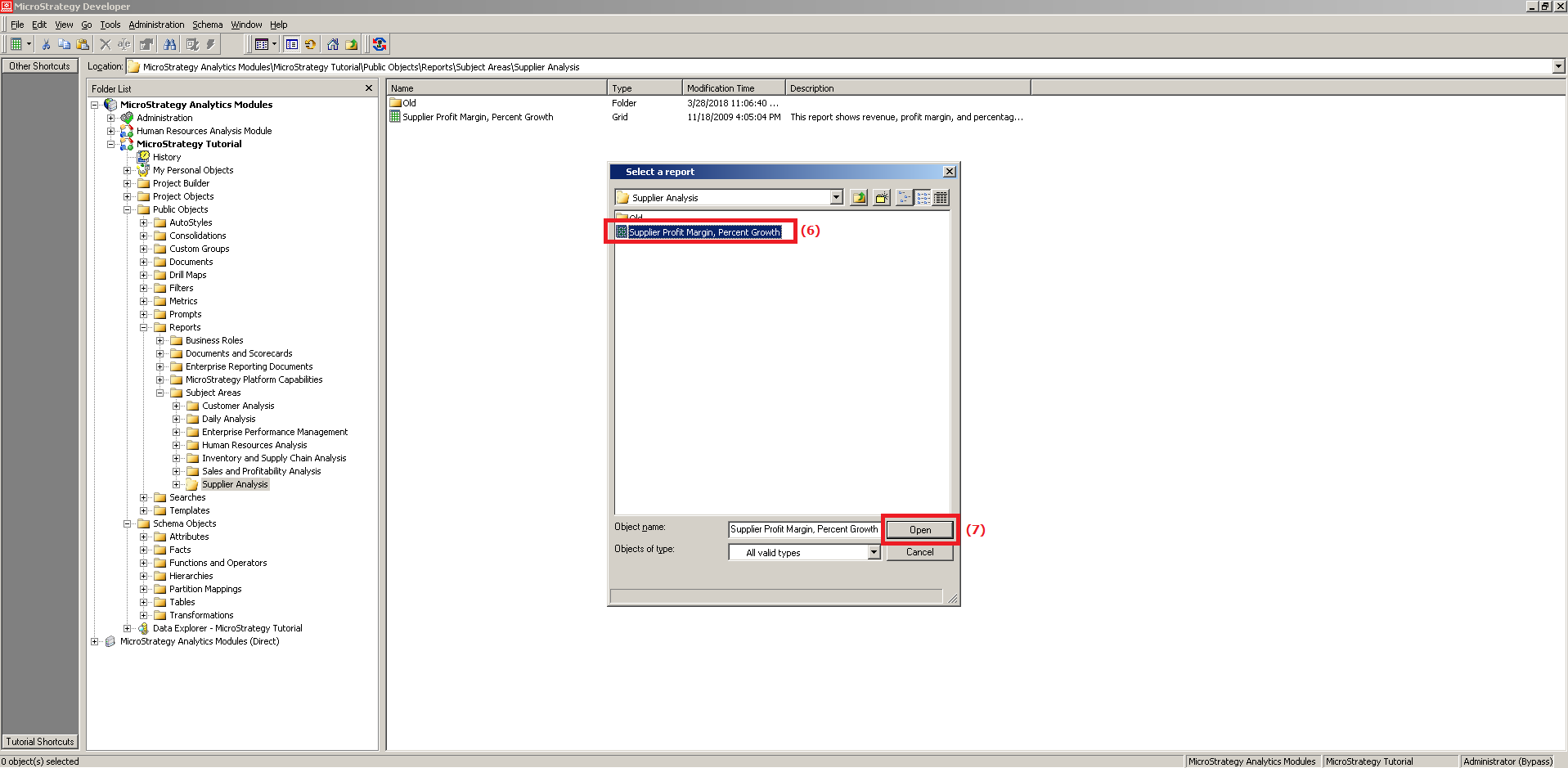Open the Supplier Analysis folder dropdown in dialog

(837, 197)
